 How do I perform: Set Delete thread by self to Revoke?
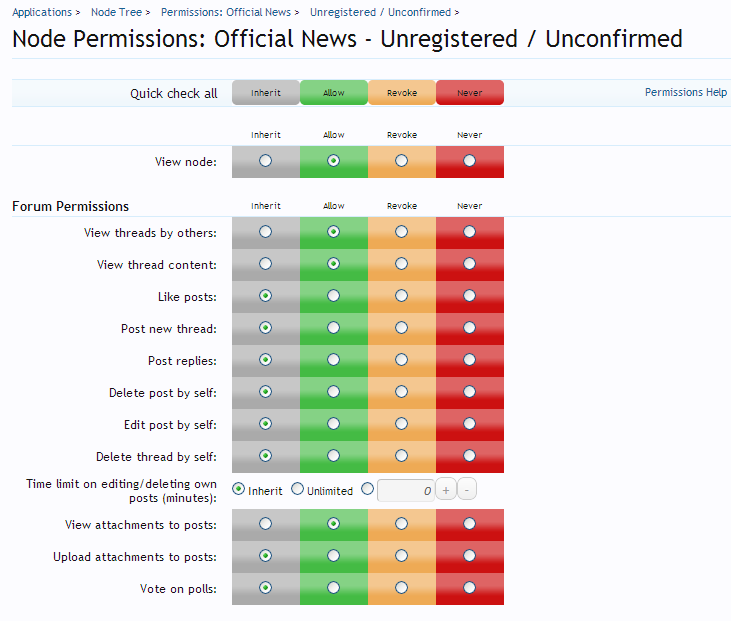pyautogui.click(x=401, y=455)
